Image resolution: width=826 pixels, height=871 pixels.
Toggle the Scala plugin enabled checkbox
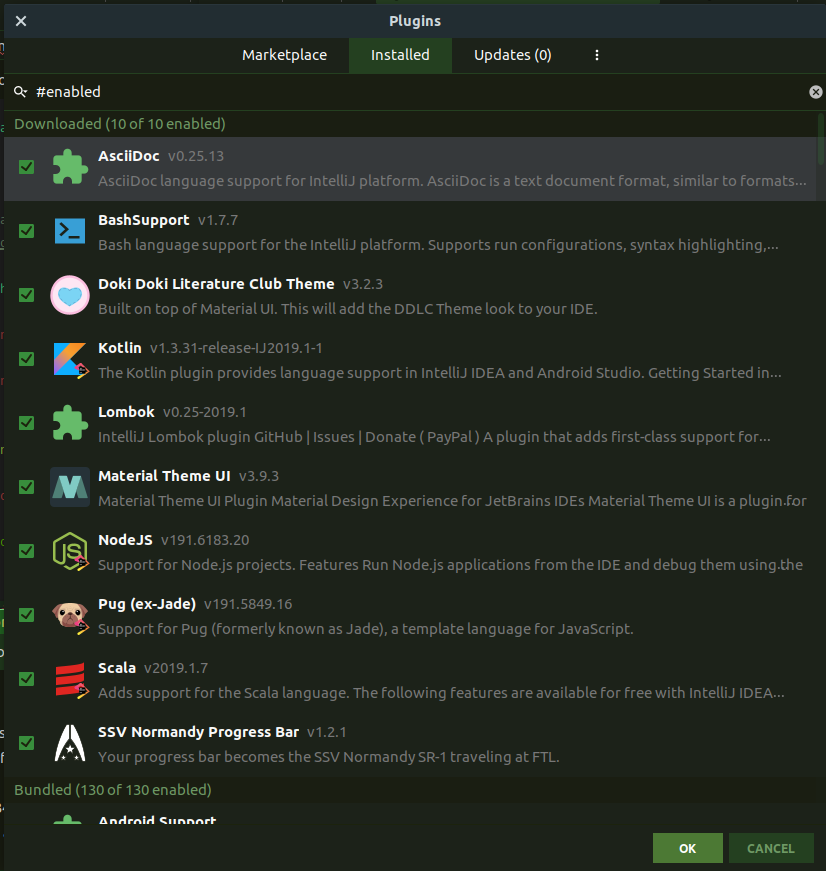[26, 679]
